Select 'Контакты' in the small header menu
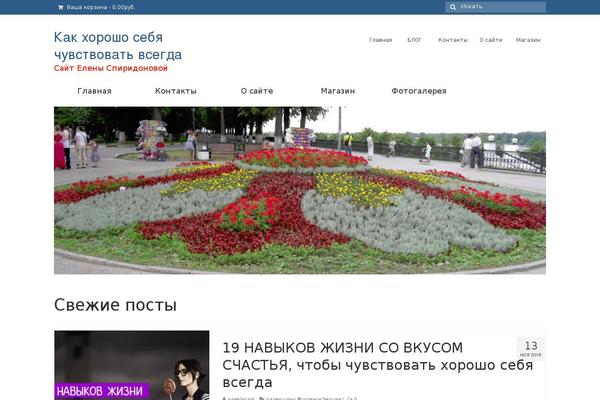This screenshot has width=600, height=400. pos(453,40)
